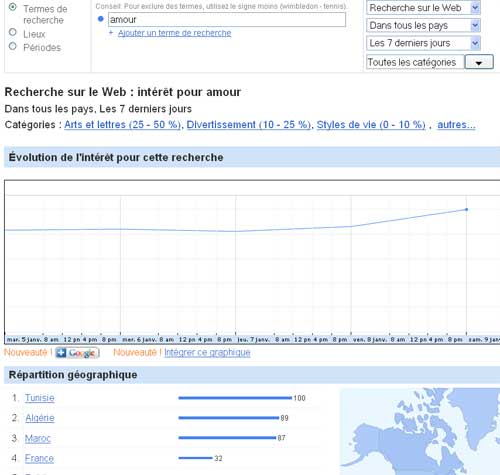Open Styles de vie category link
The width and height of the screenshot is (500, 475).
(371, 125)
